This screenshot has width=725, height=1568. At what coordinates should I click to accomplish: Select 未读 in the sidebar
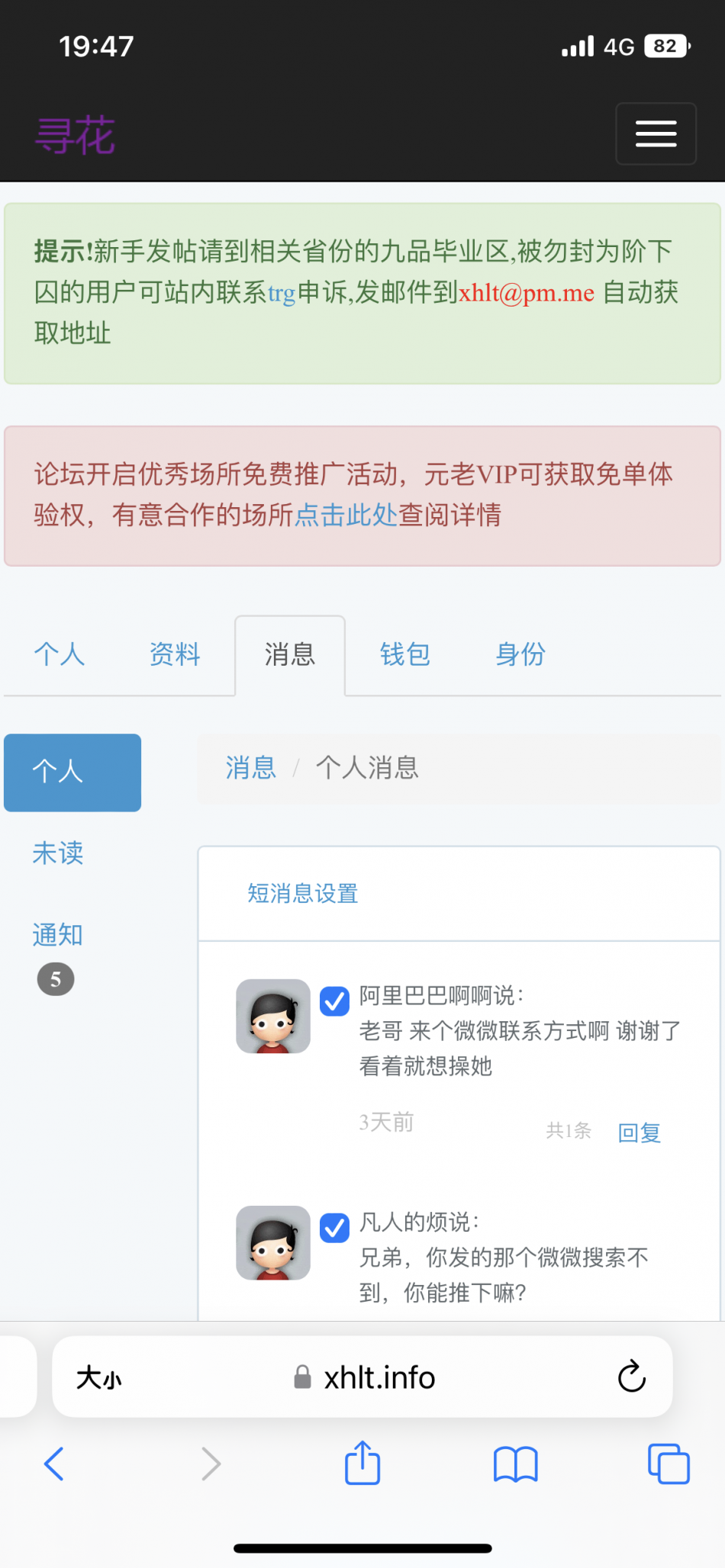tap(58, 853)
